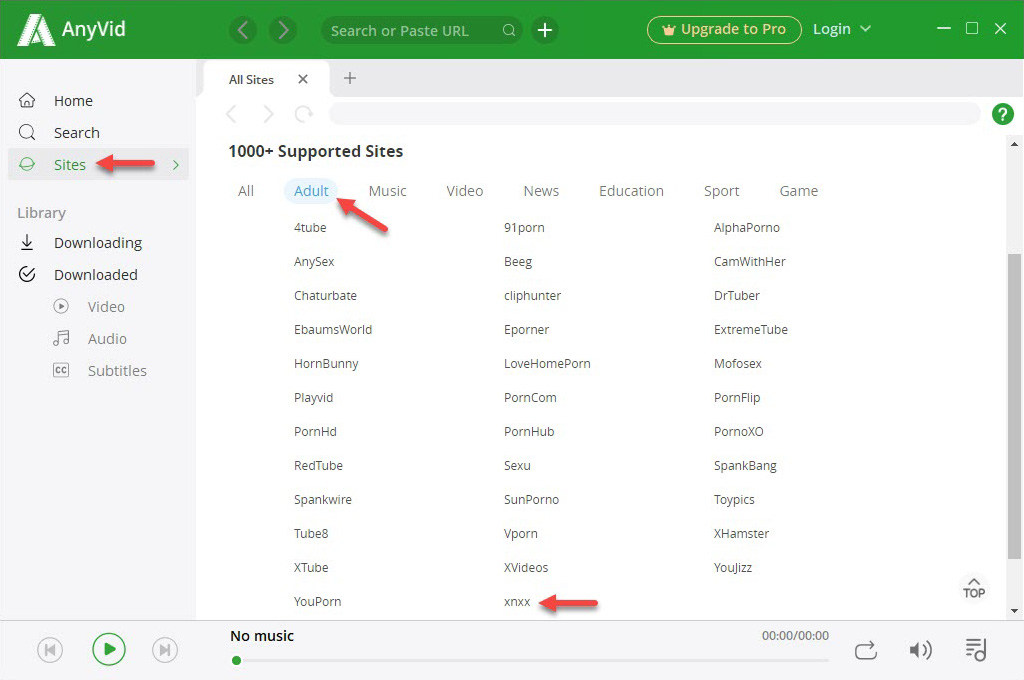
Task: Open the playlist queue icon
Action: click(976, 649)
